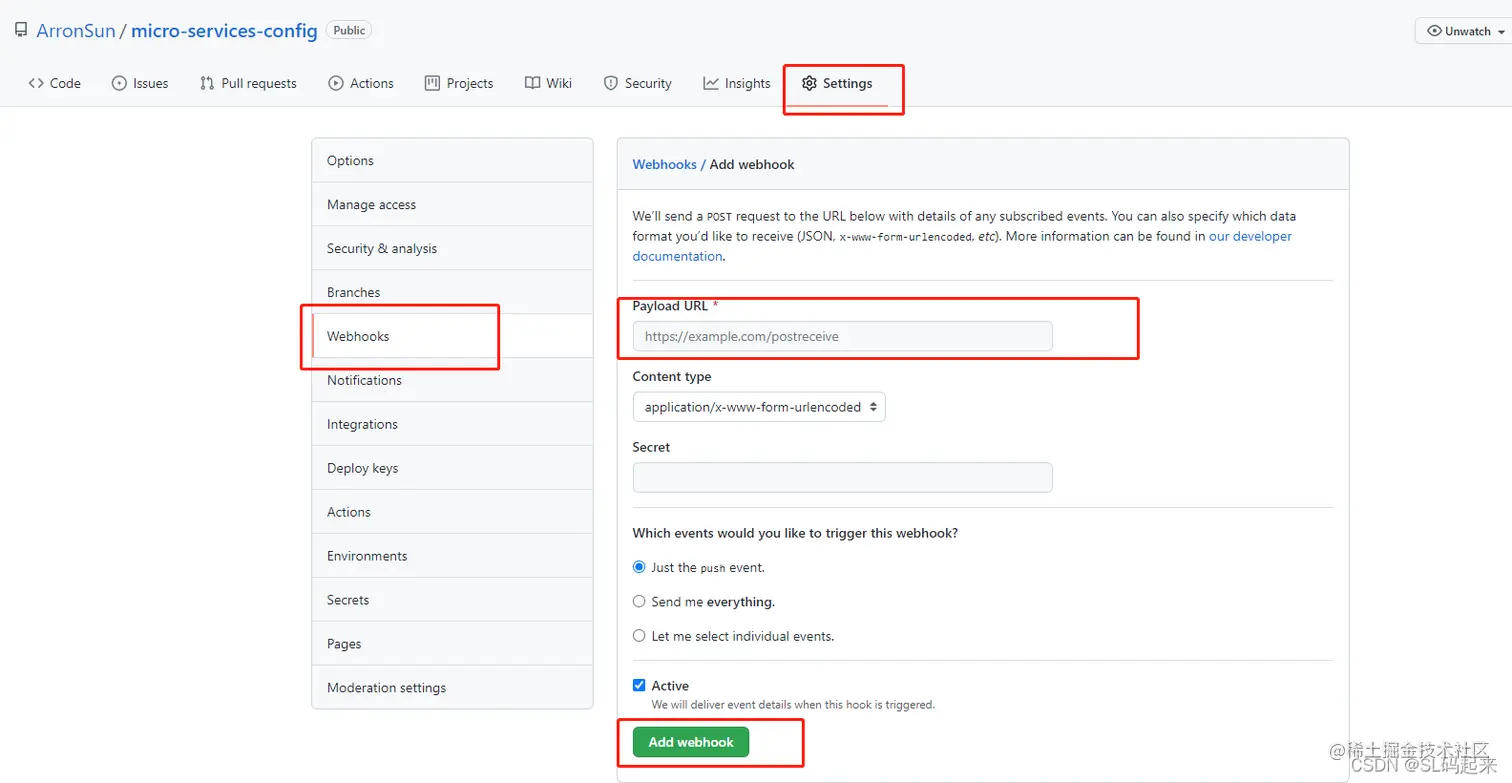The height and width of the screenshot is (783, 1512).
Task: Open the Wiki tab
Action: click(x=548, y=83)
